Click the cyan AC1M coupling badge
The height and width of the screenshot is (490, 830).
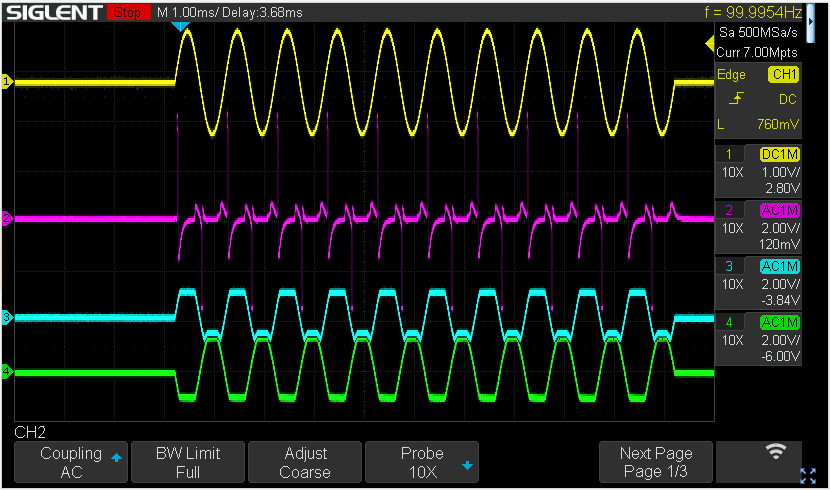click(x=780, y=266)
